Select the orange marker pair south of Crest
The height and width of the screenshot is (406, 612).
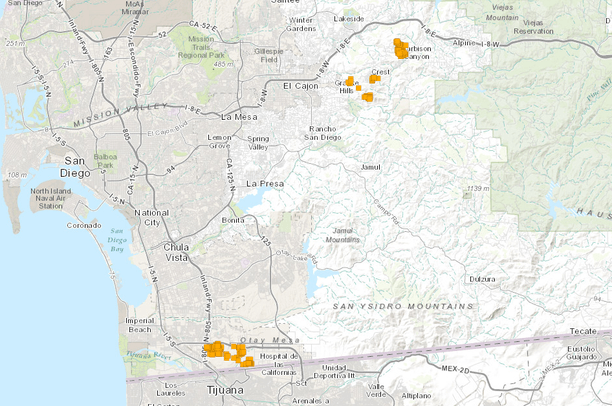coord(367,97)
